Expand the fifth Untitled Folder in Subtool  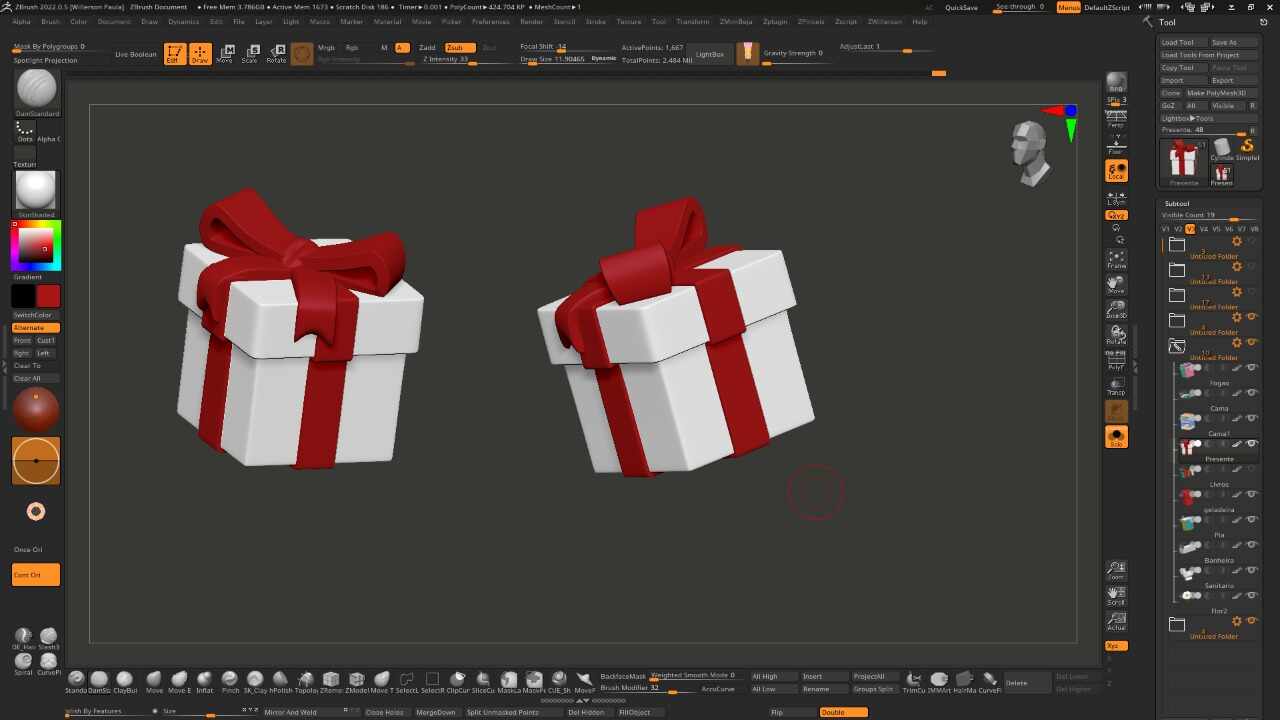click(1177, 346)
